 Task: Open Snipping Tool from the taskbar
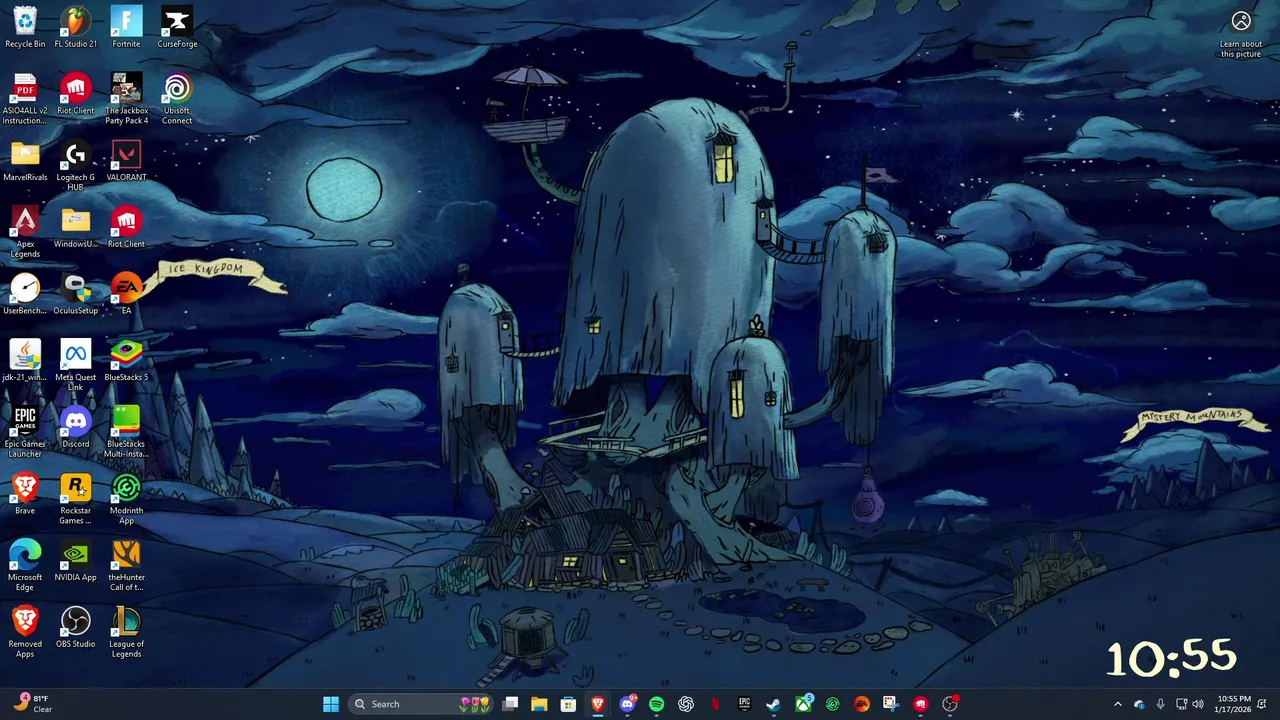(x=890, y=704)
